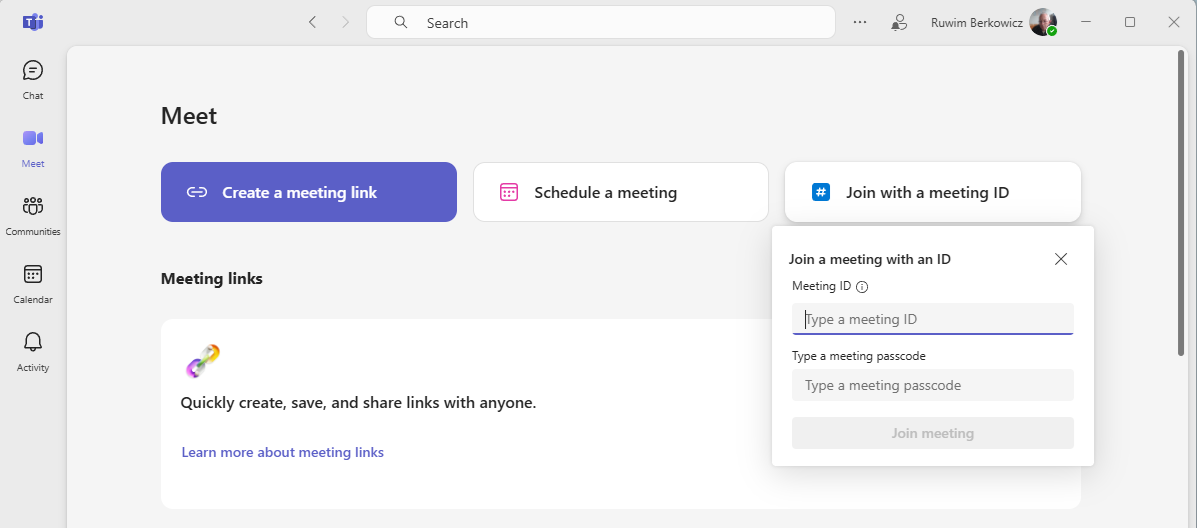
Task: Click the Meeting ID info icon
Action: click(863, 287)
